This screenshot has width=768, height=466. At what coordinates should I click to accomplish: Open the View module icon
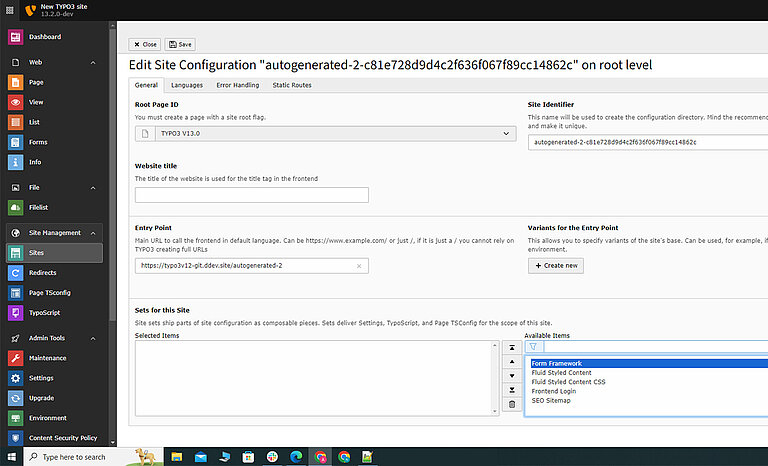(15, 102)
